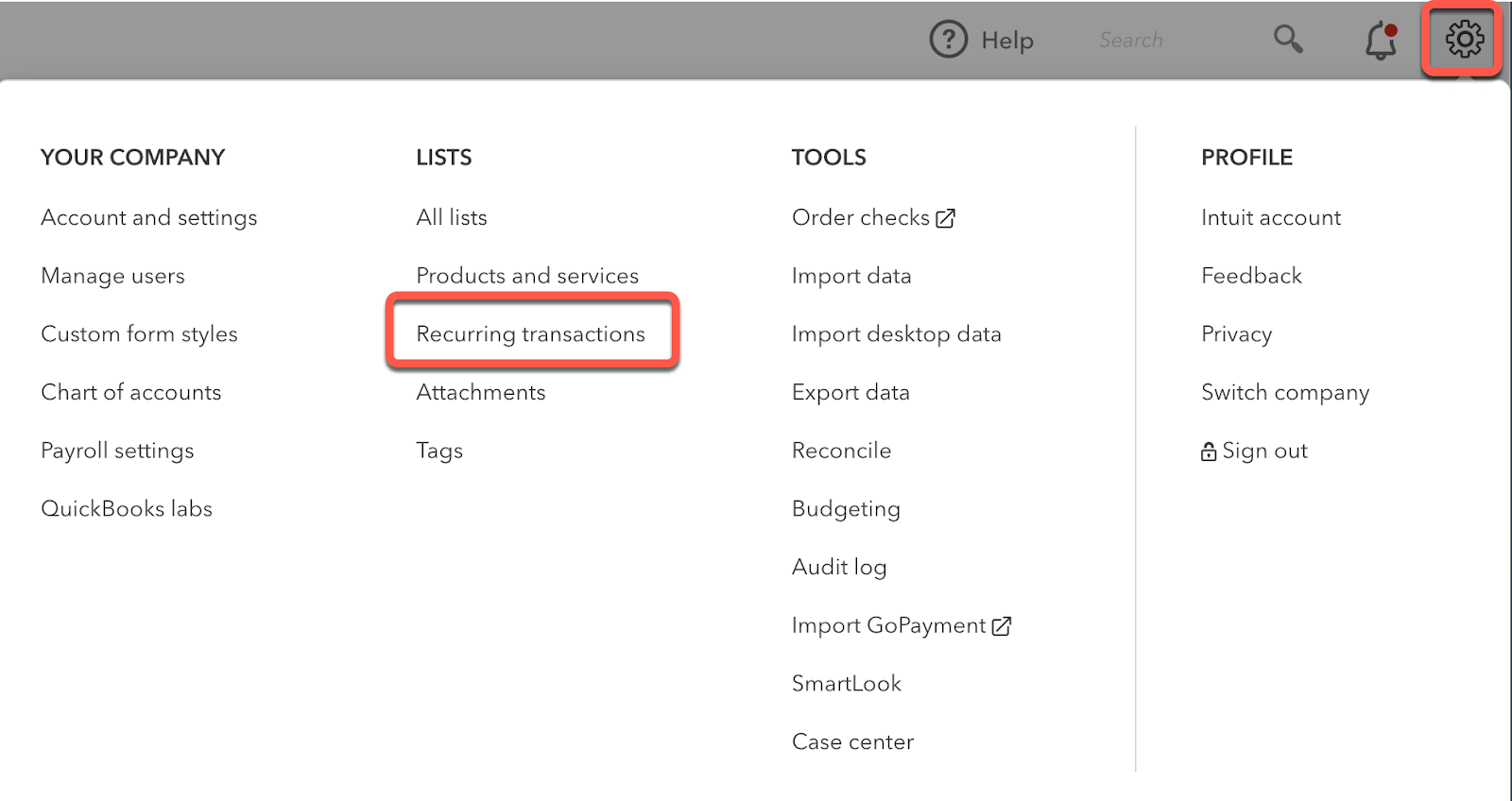Open the notifications bell icon
The image size is (1512, 801).
tap(1381, 41)
